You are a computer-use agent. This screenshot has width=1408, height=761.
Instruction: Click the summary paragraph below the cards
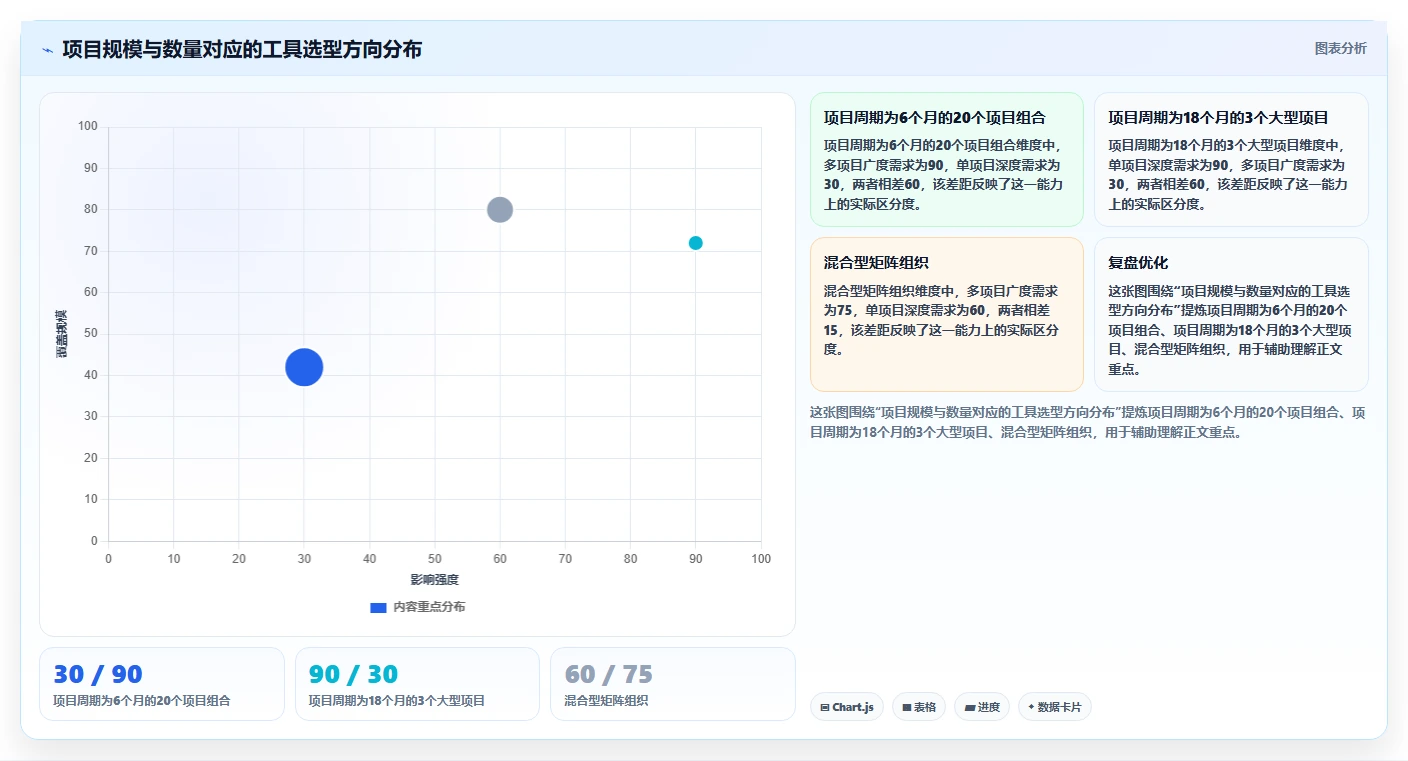point(1088,423)
